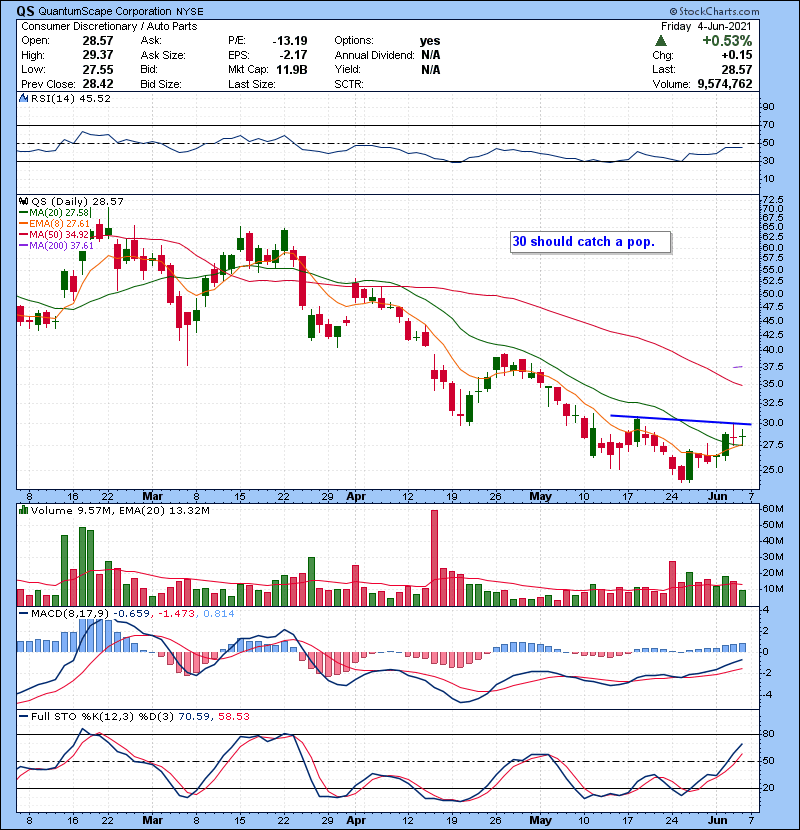Click the RSI panel line-chart icon
Screen dimensions: 800x830
(23, 98)
